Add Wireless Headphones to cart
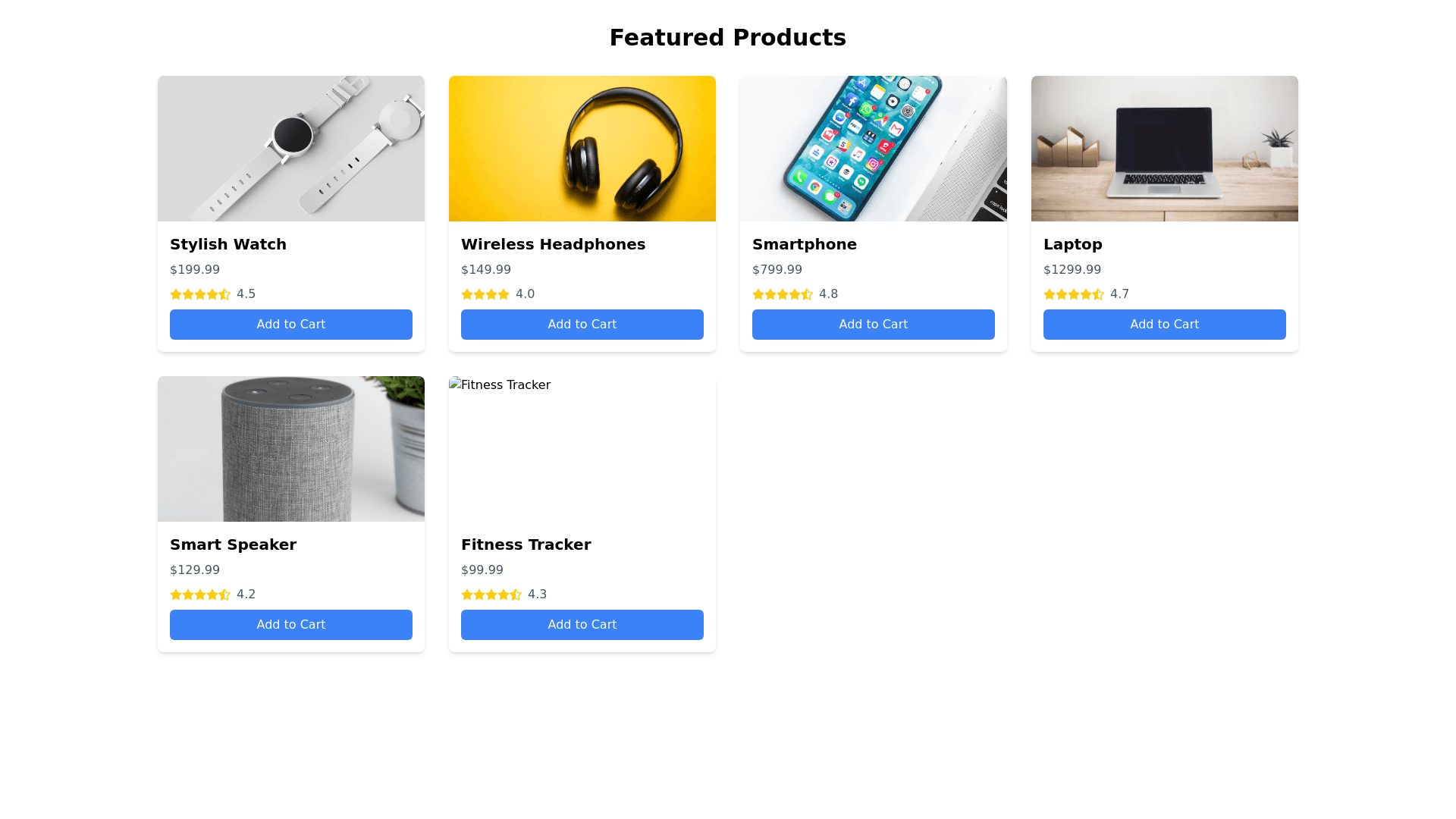1456x819 pixels. pos(582,325)
